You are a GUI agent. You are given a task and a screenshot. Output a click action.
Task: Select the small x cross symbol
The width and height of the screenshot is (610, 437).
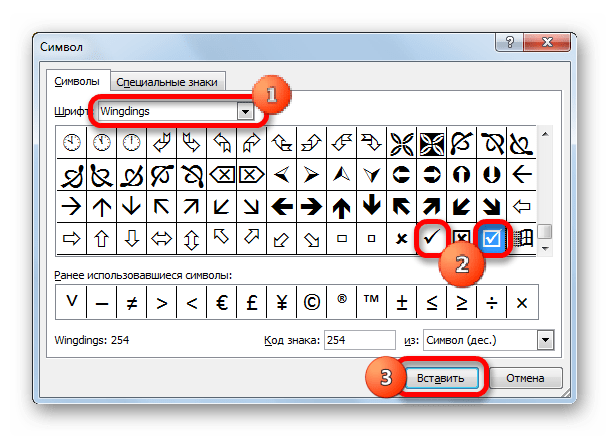401,238
